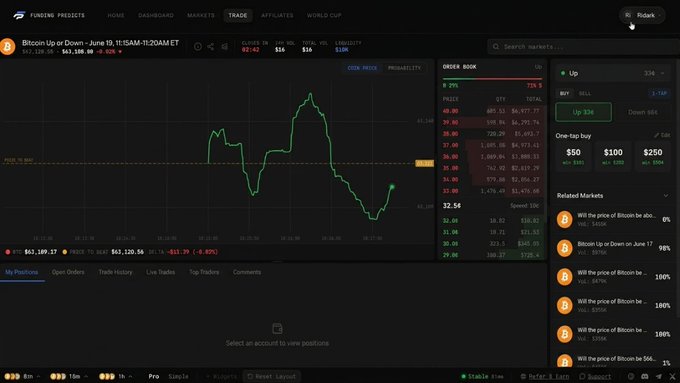Open the price change dropdown arrow under the title

(x=120, y=52)
